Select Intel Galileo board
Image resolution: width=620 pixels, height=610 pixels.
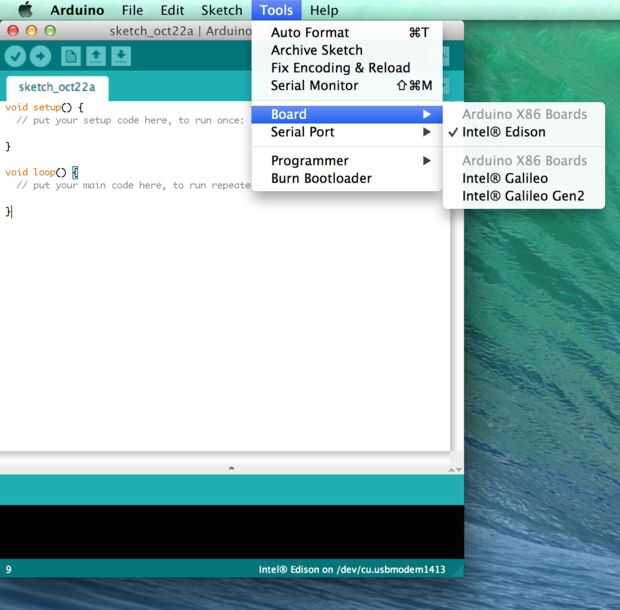pyautogui.click(x=524, y=178)
